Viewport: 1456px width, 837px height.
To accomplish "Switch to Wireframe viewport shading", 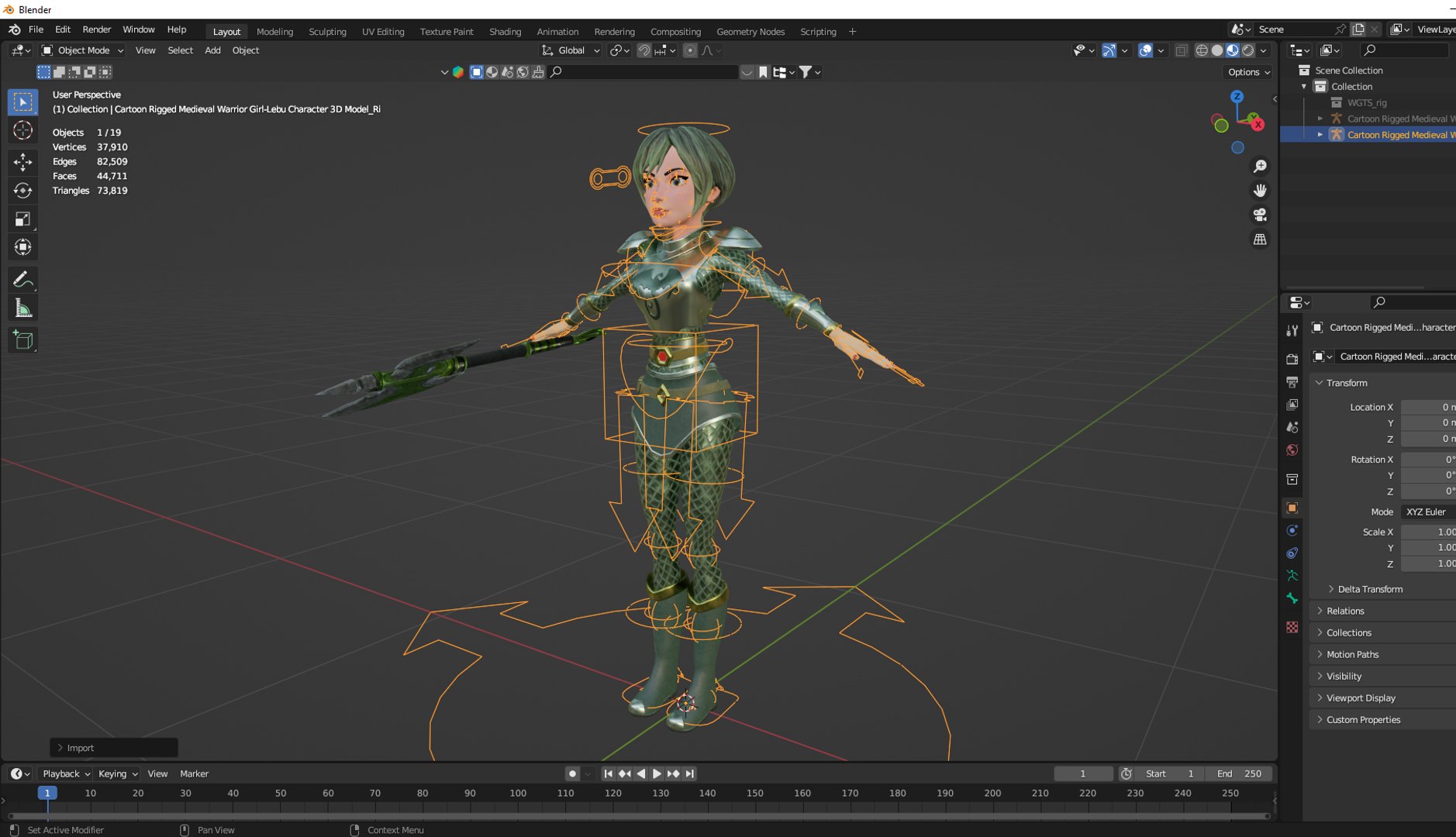I will (1202, 50).
